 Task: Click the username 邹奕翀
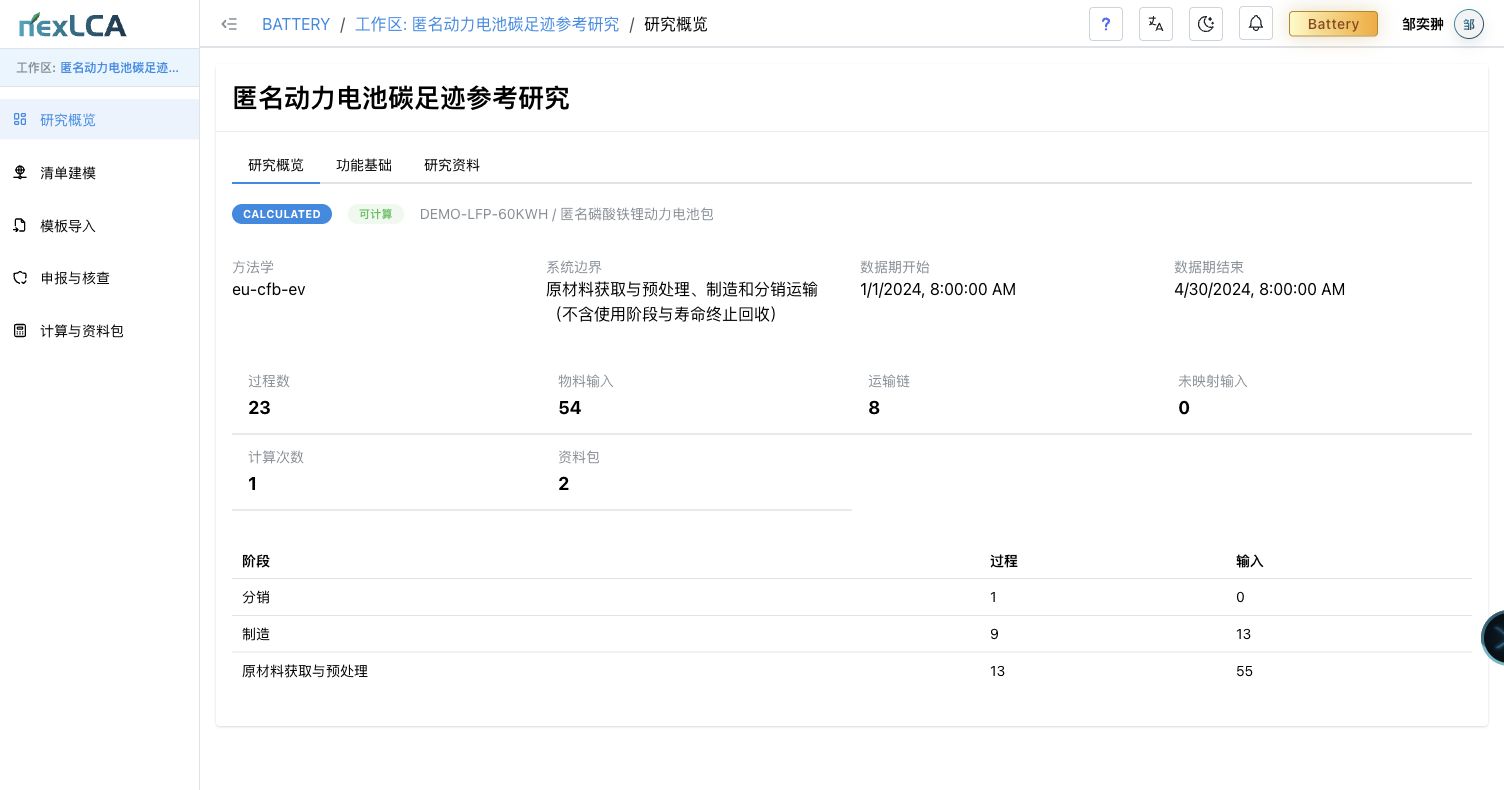(x=1422, y=24)
